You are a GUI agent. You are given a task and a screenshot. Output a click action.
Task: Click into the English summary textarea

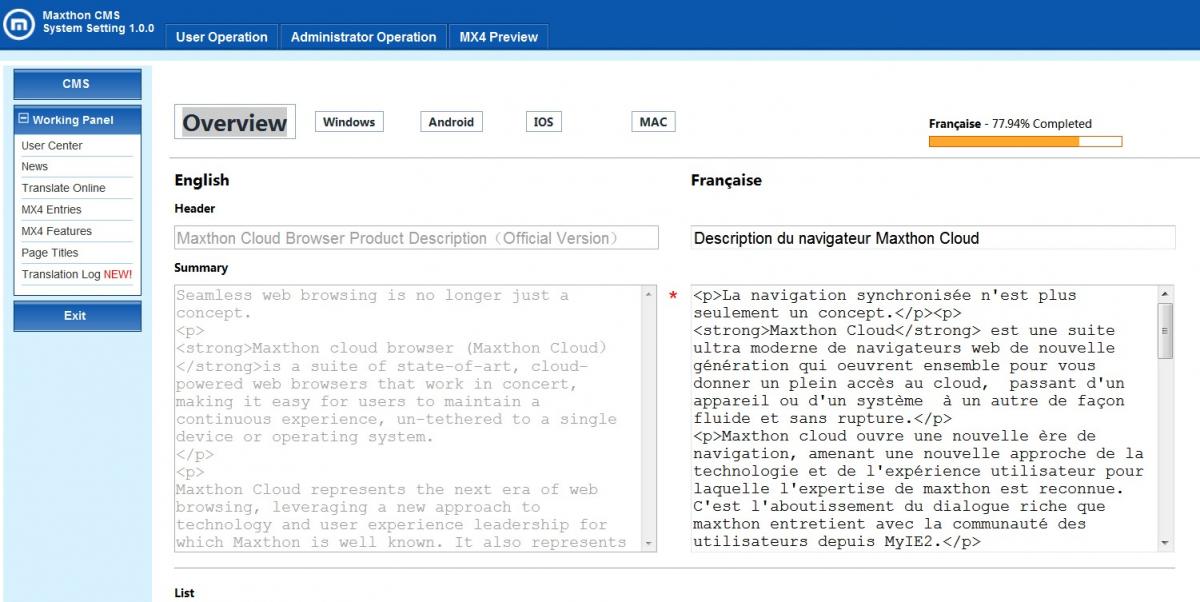(x=408, y=418)
